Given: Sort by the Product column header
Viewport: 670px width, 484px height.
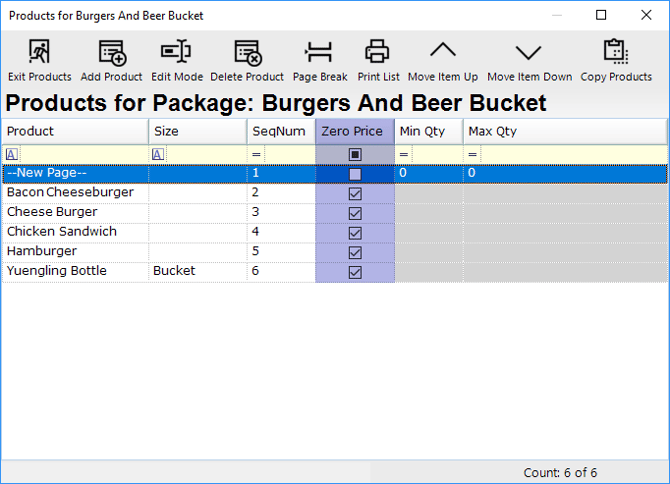Looking at the screenshot, I should (75, 131).
